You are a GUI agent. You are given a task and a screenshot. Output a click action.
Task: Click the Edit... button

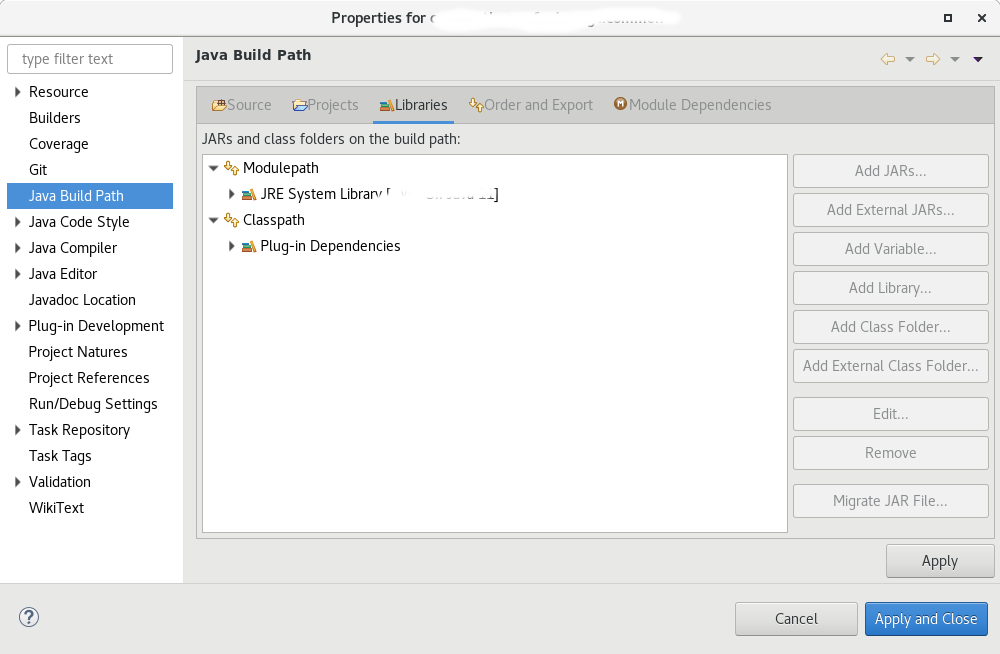point(890,414)
